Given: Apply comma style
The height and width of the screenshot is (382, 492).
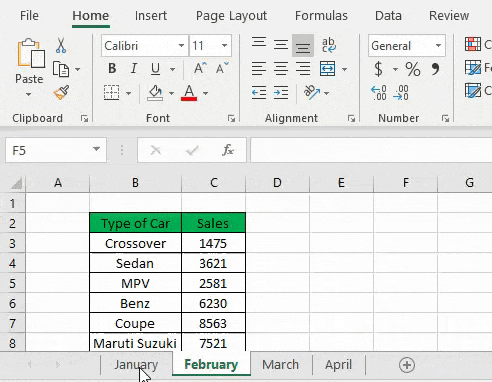Looking at the screenshot, I should (x=435, y=69).
